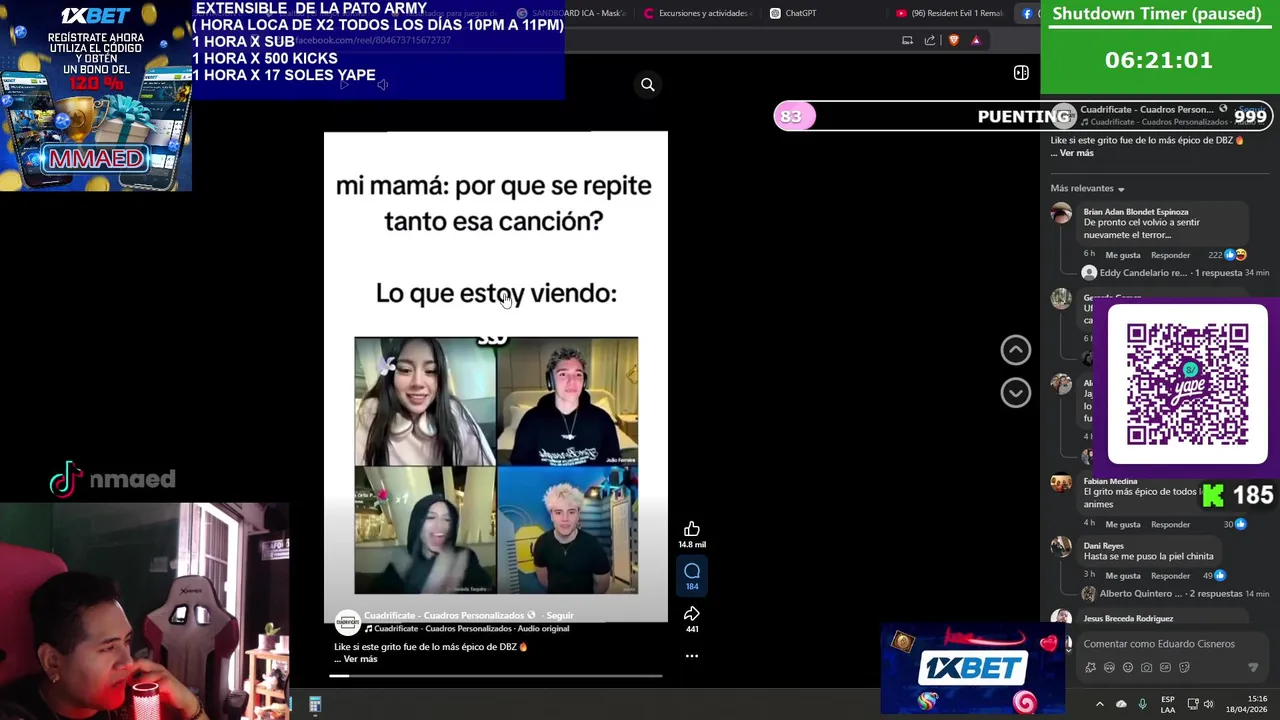Open Audio original link under reel
The height and width of the screenshot is (720, 1280).
pyautogui.click(x=543, y=629)
